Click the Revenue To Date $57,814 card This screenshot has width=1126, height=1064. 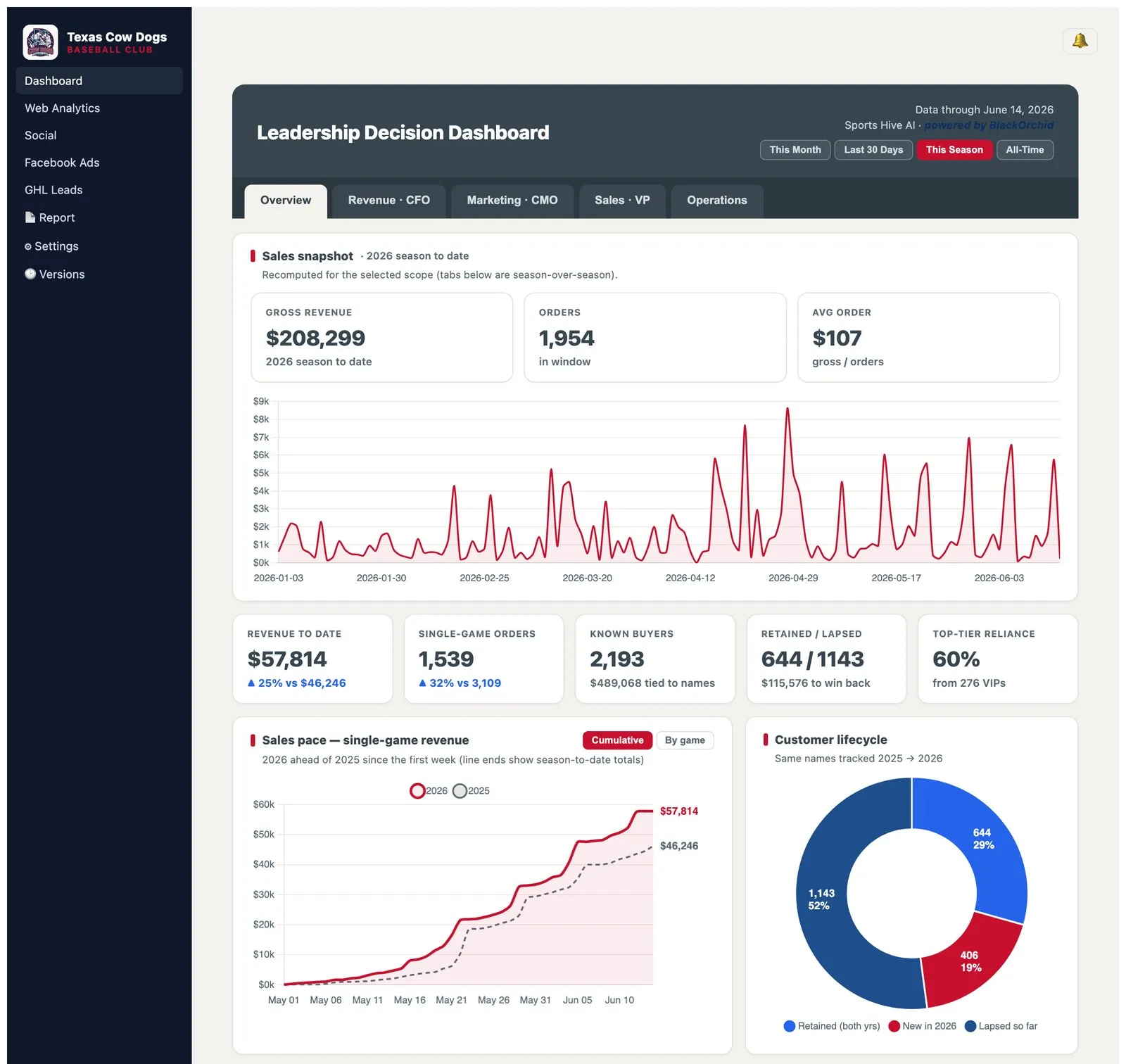pyautogui.click(x=312, y=659)
